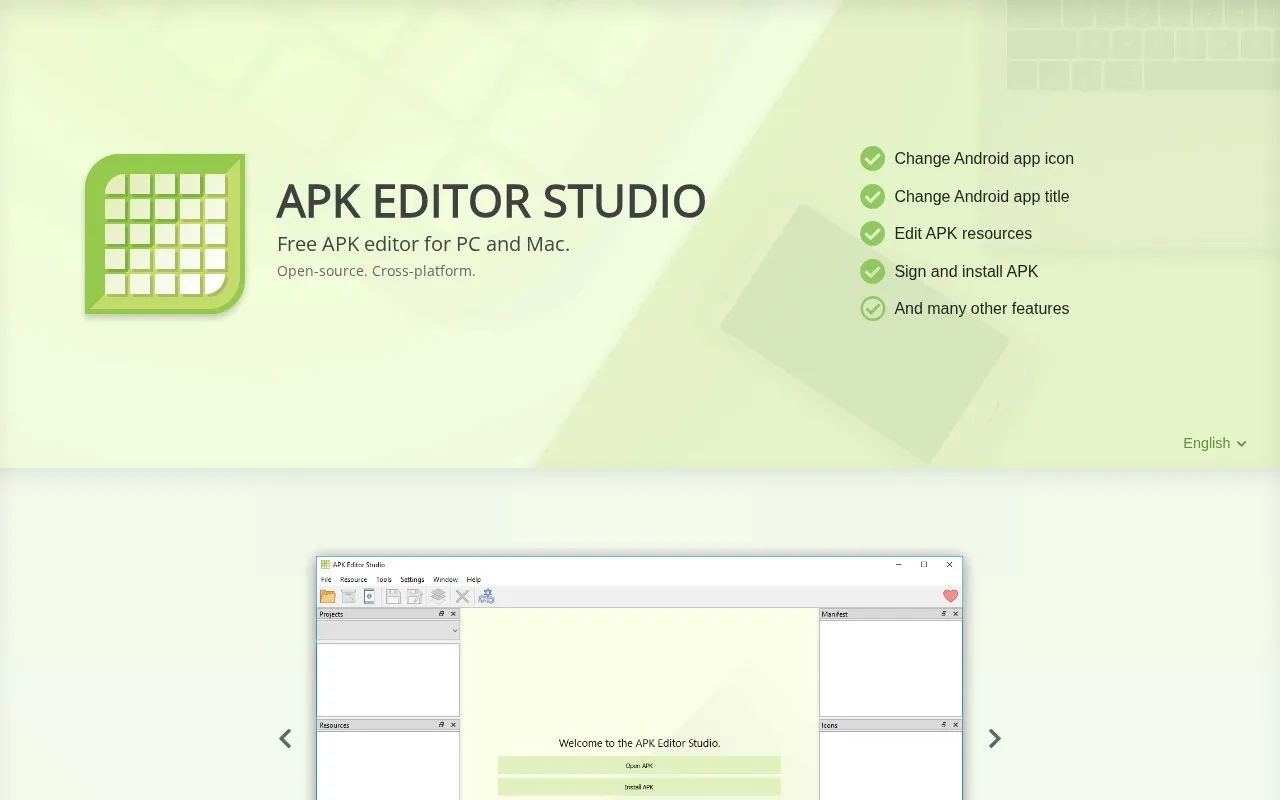Screen dimensions: 1280x800
Task: Close the Resources panel
Action: coord(453,725)
